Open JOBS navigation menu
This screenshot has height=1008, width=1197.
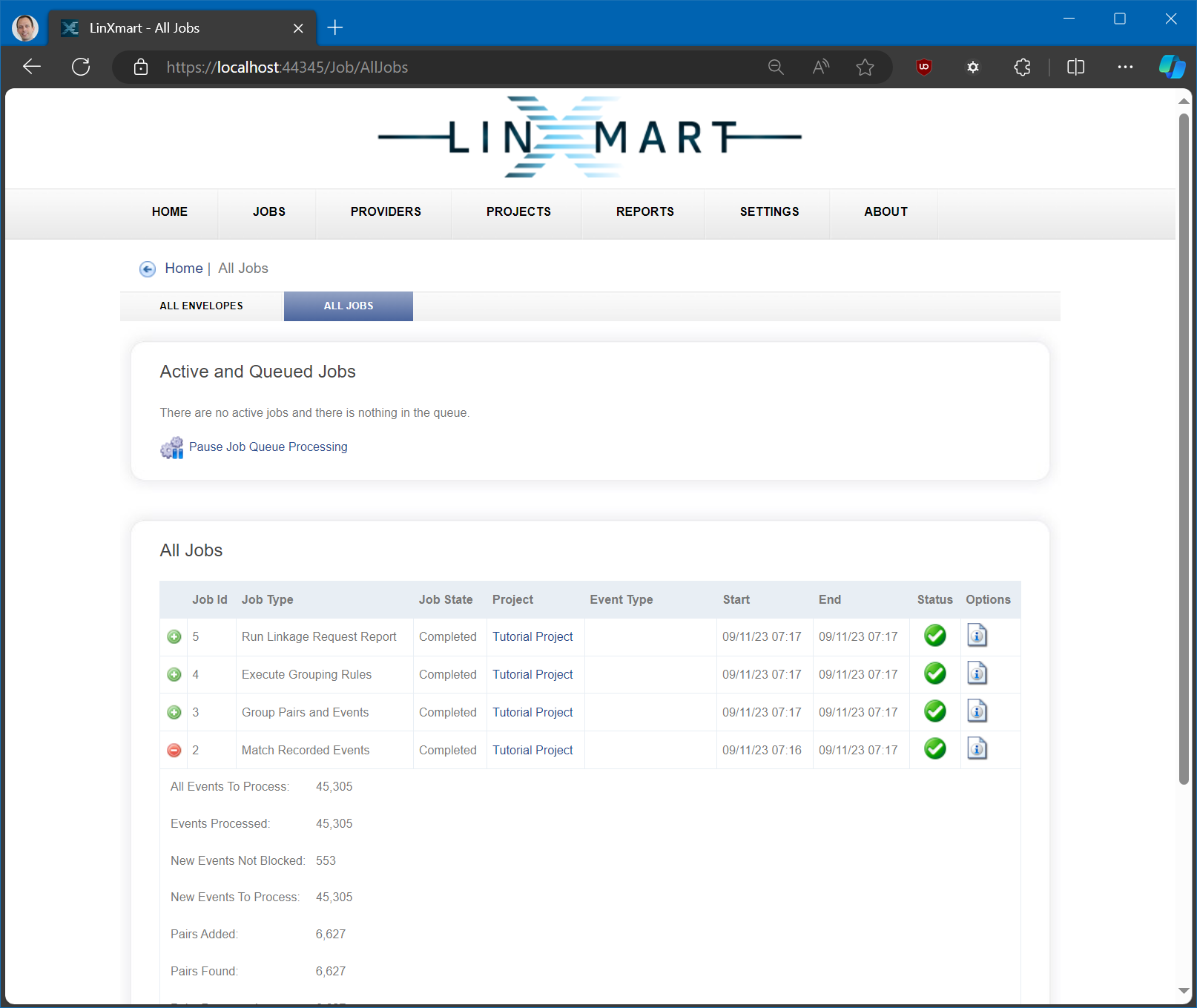click(269, 212)
